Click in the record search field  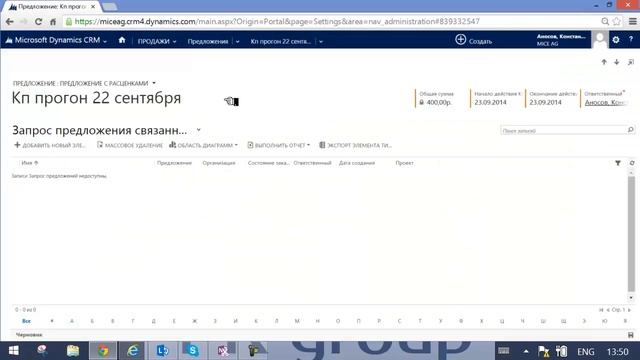[x=563, y=131]
